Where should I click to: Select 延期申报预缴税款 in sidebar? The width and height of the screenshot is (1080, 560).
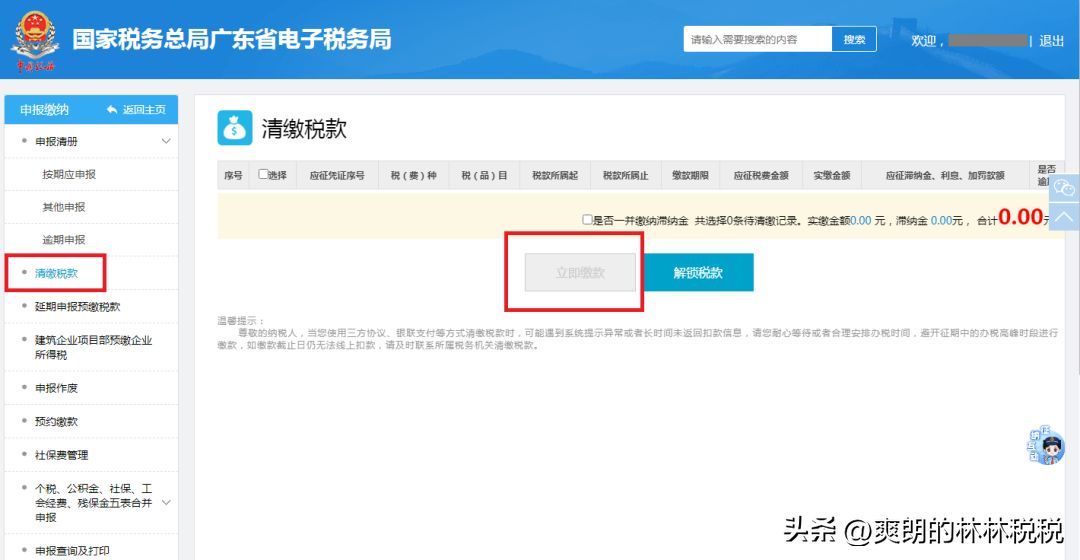[x=77, y=307]
